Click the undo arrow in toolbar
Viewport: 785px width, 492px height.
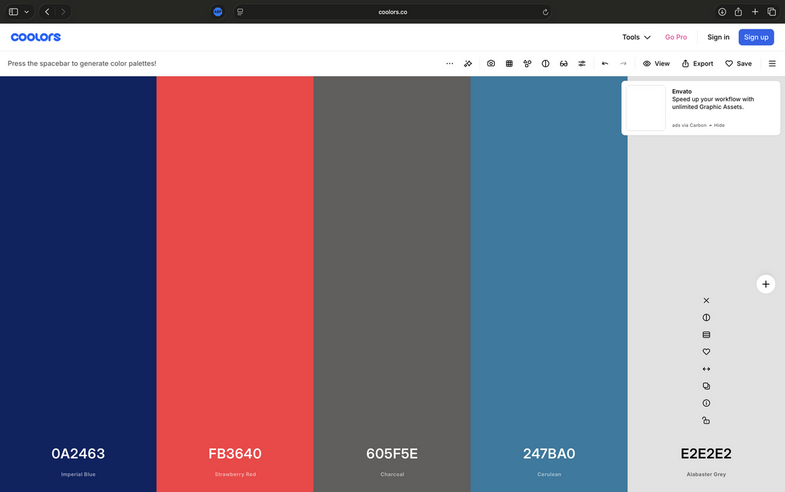[605, 63]
